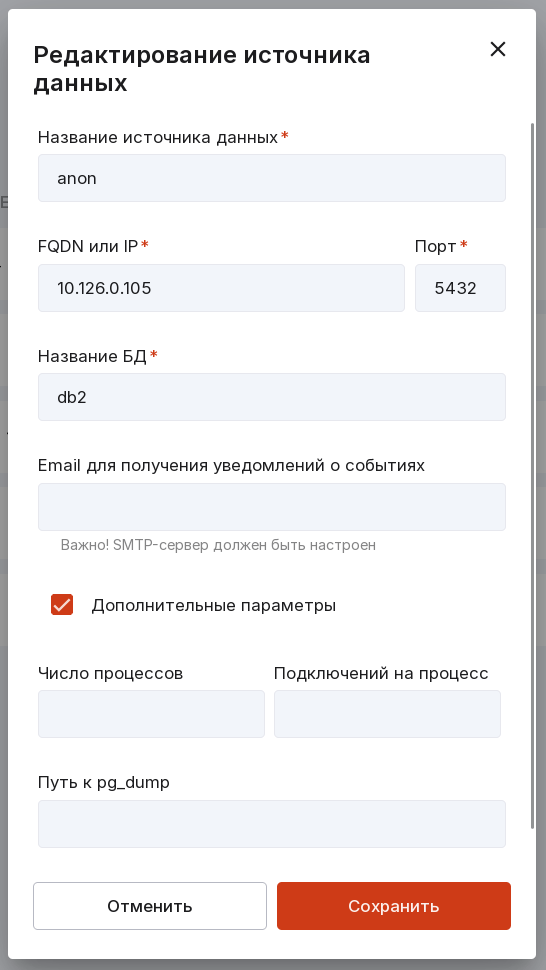Click the Отменить button
The height and width of the screenshot is (970, 546).
(x=150, y=906)
